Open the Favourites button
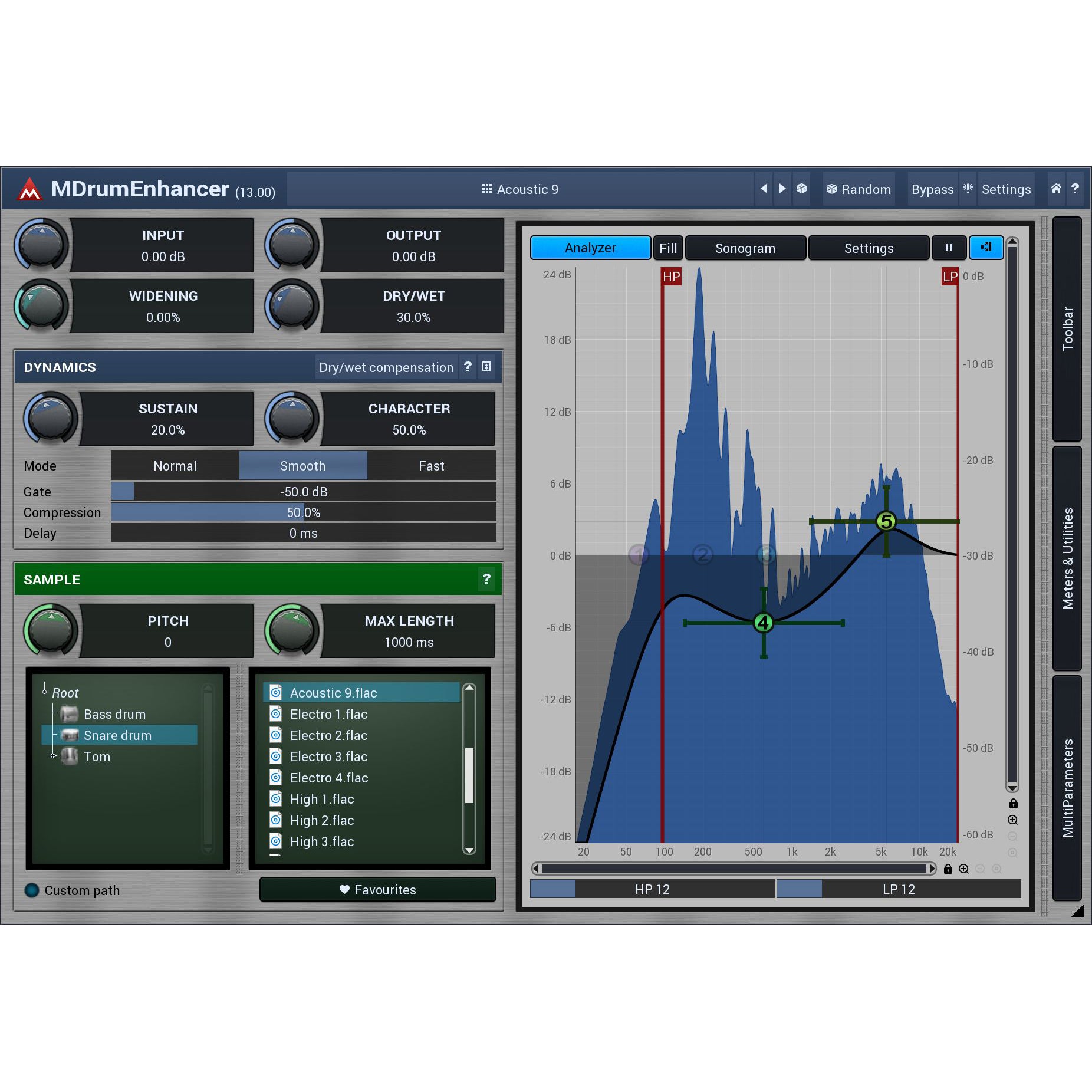The width and height of the screenshot is (1092, 1092). pyautogui.click(x=377, y=890)
